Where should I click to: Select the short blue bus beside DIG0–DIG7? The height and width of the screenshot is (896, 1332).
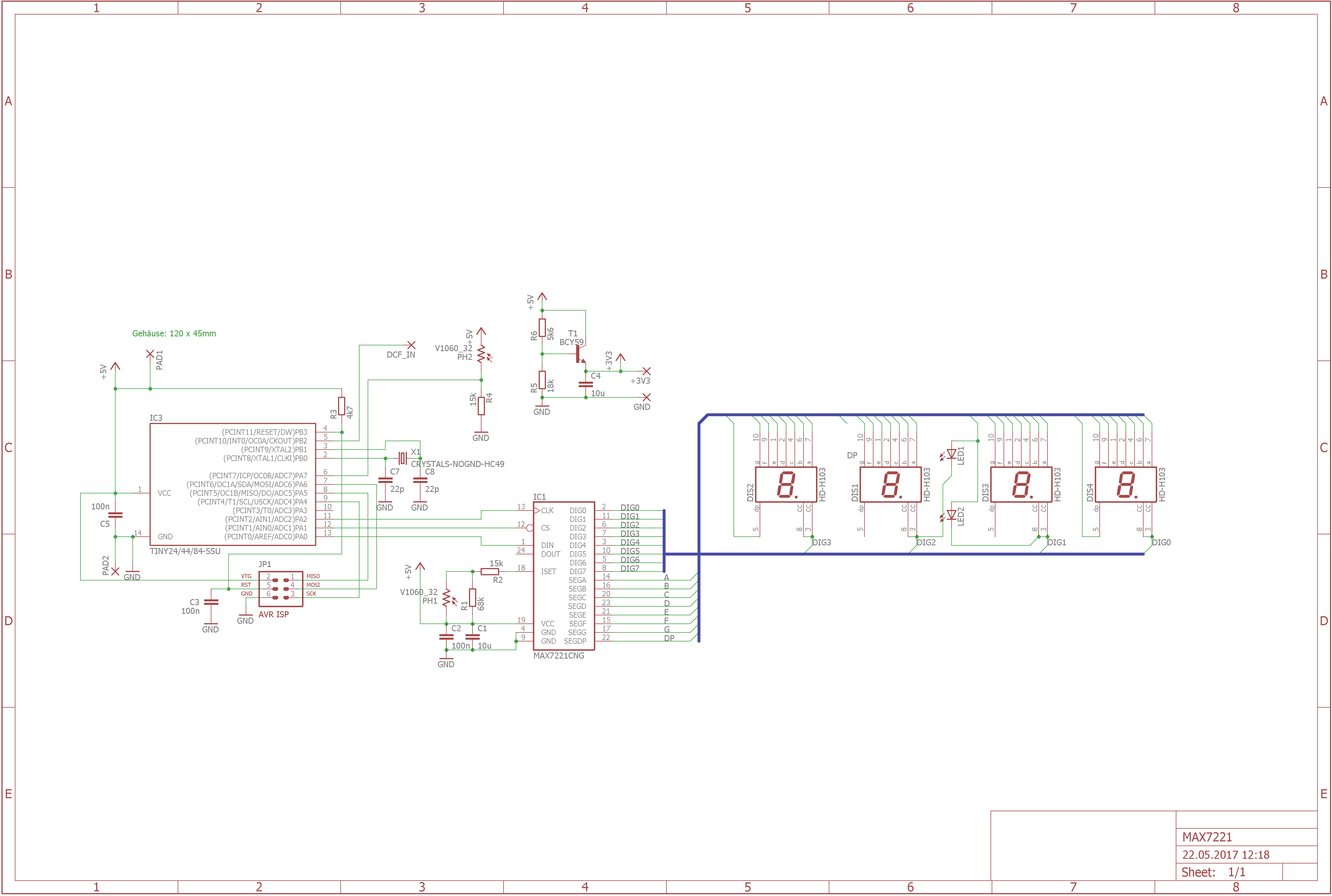[664, 541]
